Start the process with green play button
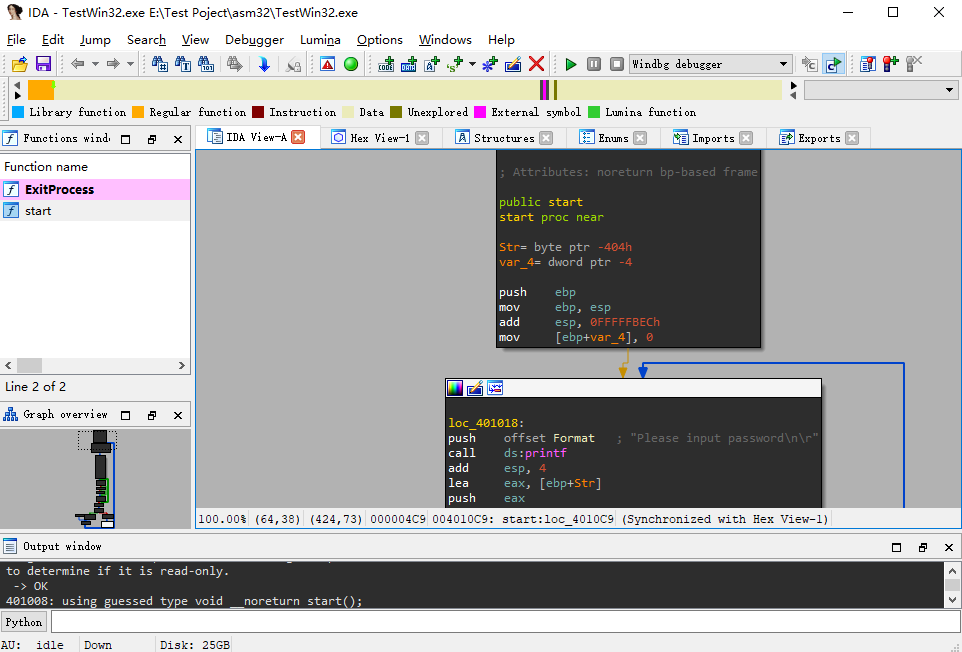The width and height of the screenshot is (962, 652). [571, 64]
